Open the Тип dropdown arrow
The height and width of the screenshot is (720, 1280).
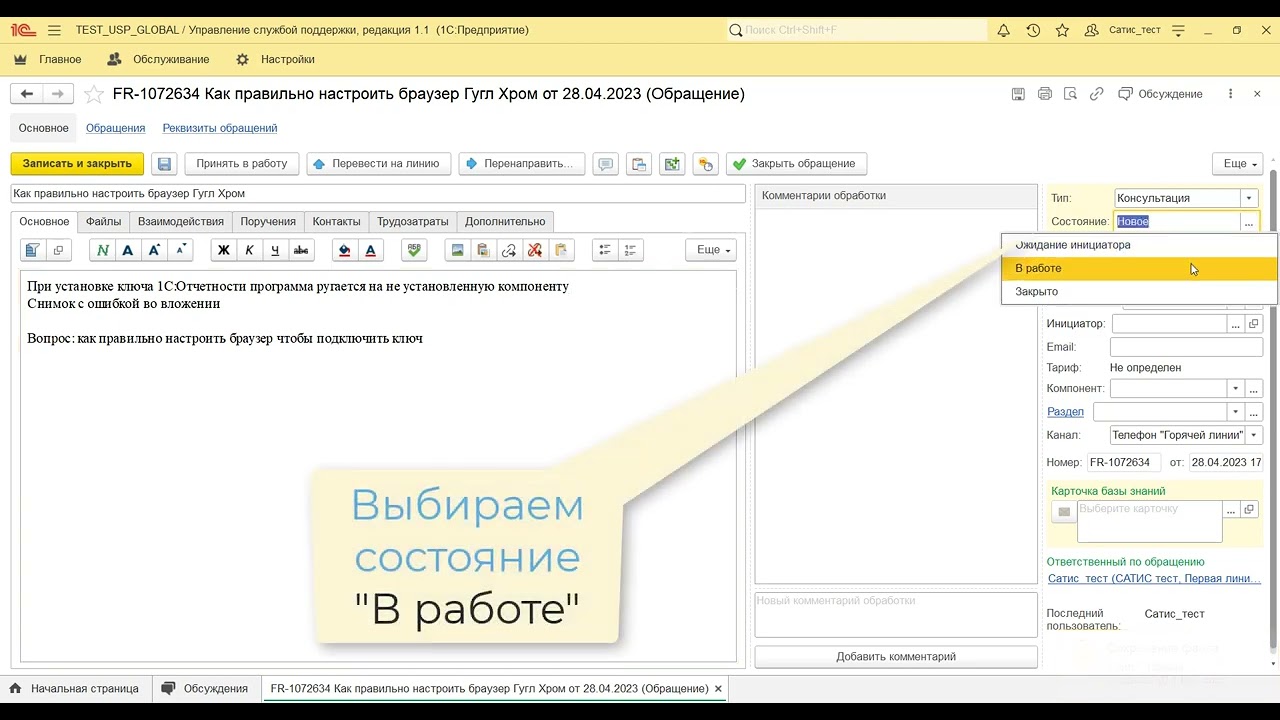coord(1248,198)
